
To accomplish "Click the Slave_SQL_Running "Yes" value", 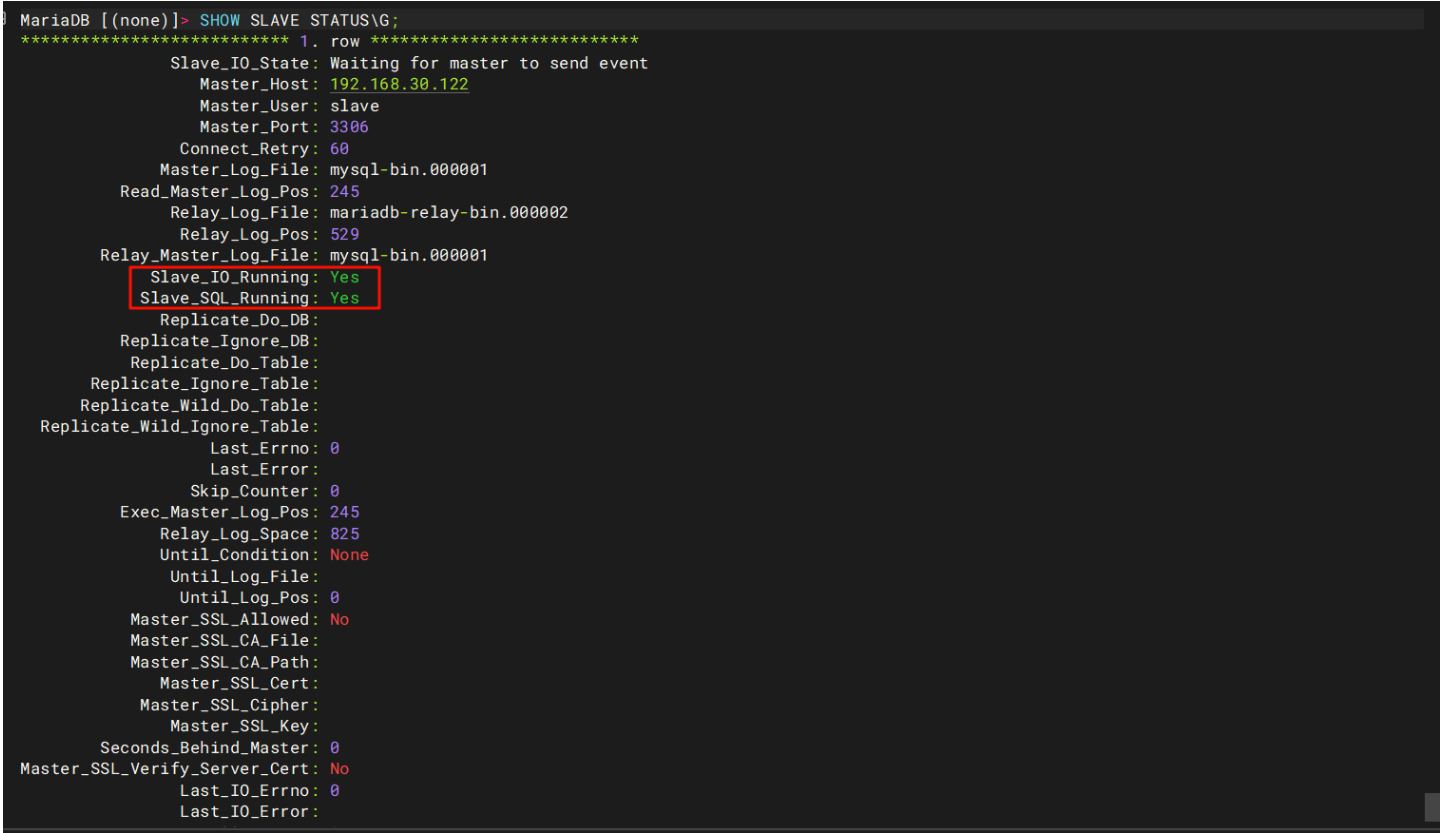I will point(344,298).
